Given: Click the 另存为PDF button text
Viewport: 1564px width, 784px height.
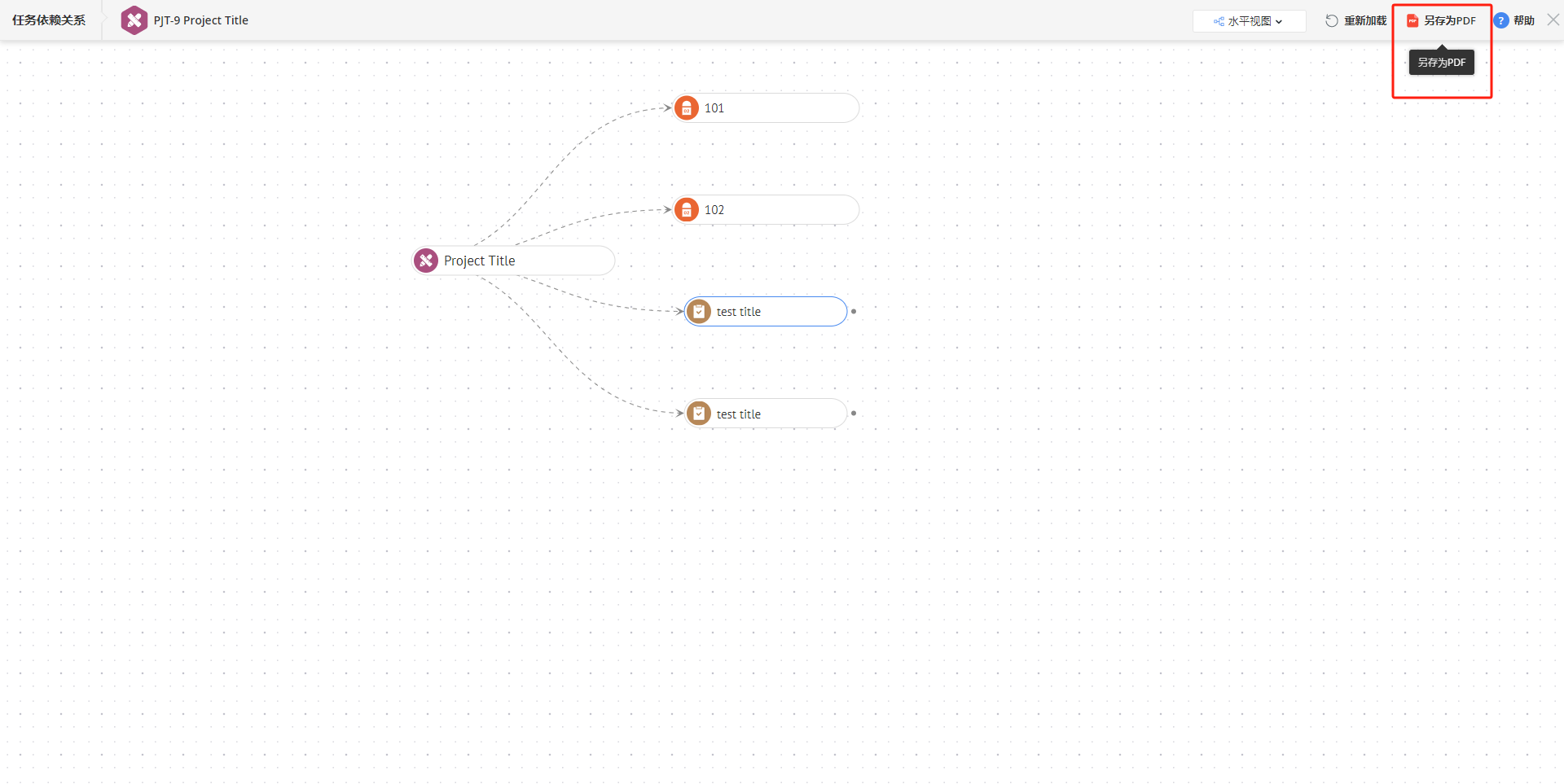Looking at the screenshot, I should [1449, 20].
